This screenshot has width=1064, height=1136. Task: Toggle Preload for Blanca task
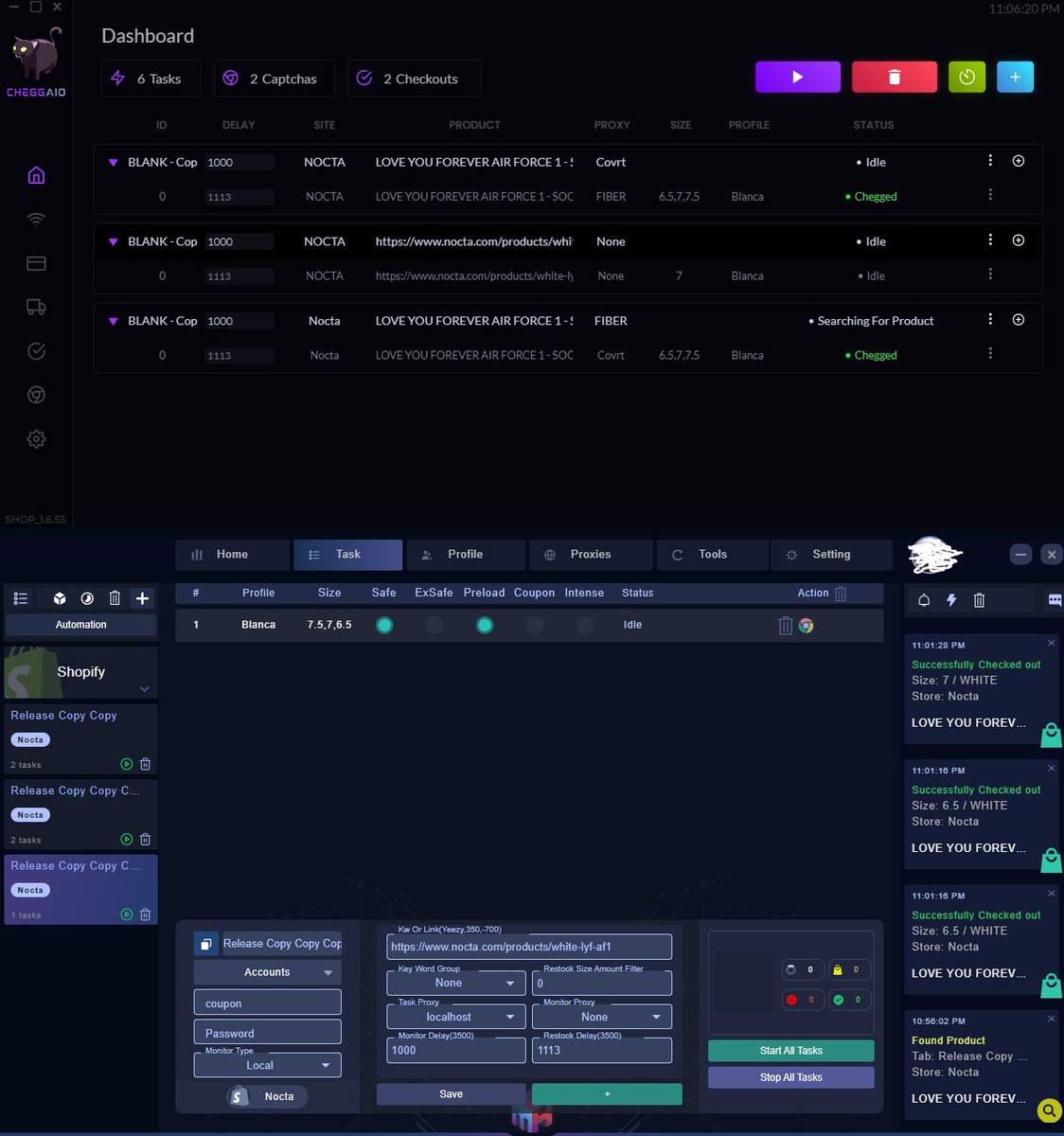pyautogui.click(x=485, y=625)
